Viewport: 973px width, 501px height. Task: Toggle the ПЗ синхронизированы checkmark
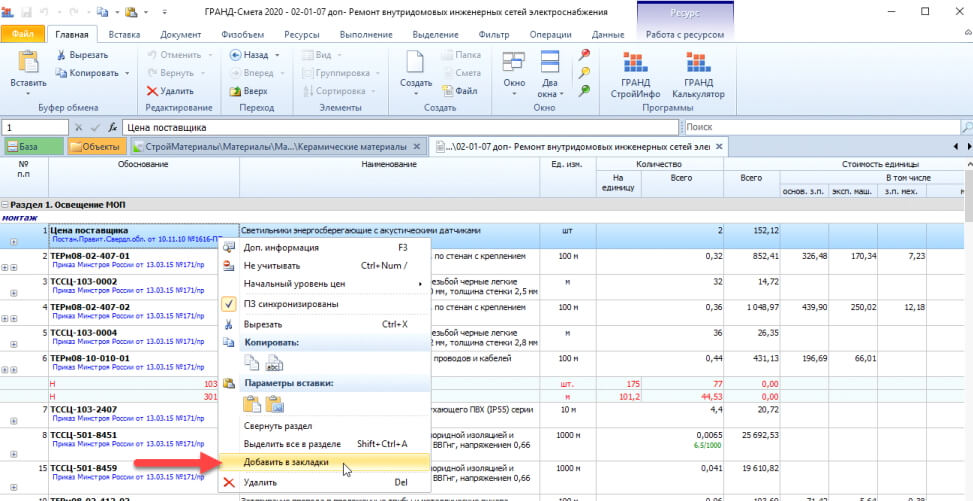point(229,304)
